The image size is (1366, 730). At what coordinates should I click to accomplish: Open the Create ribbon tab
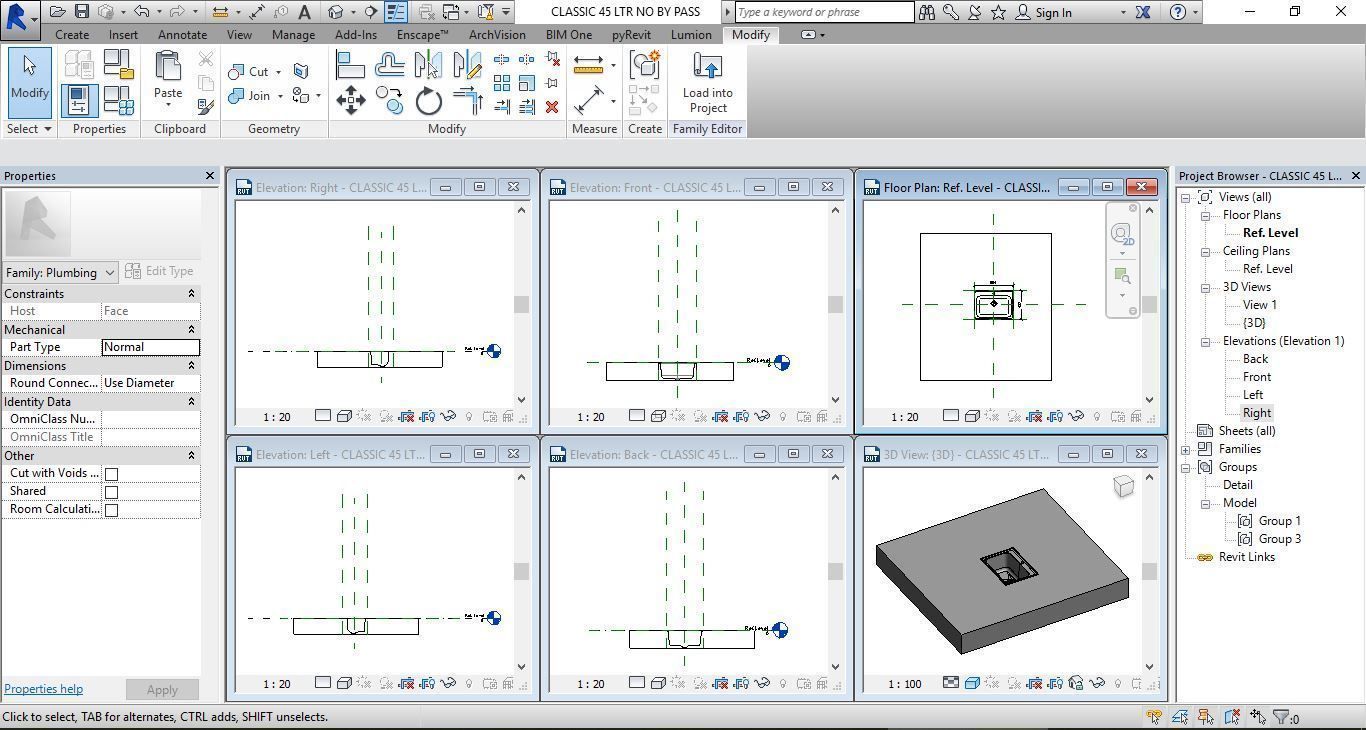72,35
